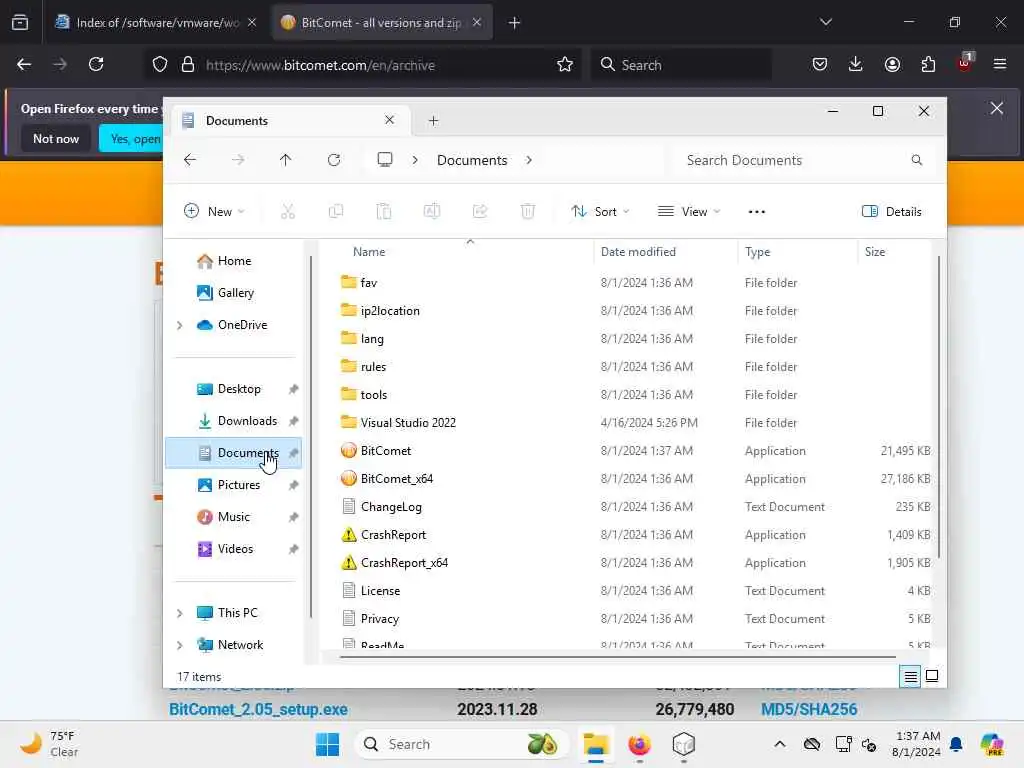Click the This PC monitor icon in address bar

[x=385, y=160]
